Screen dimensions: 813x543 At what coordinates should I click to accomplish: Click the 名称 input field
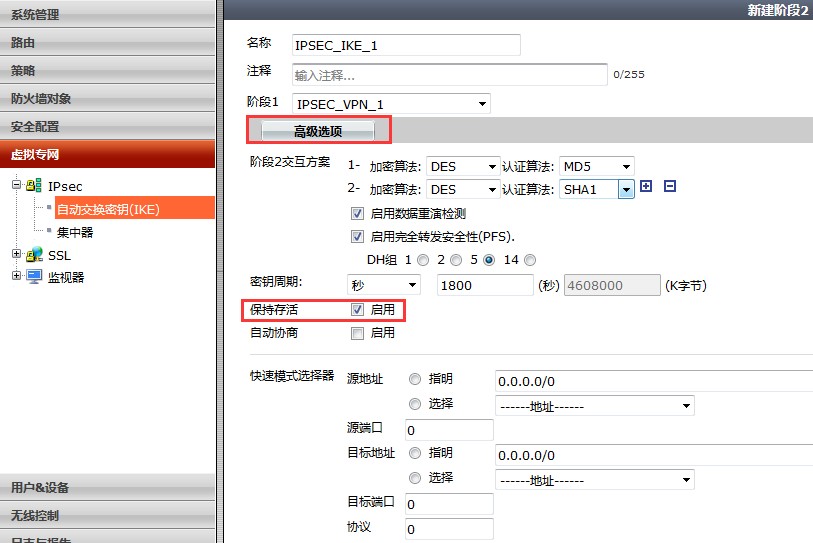tap(406, 45)
